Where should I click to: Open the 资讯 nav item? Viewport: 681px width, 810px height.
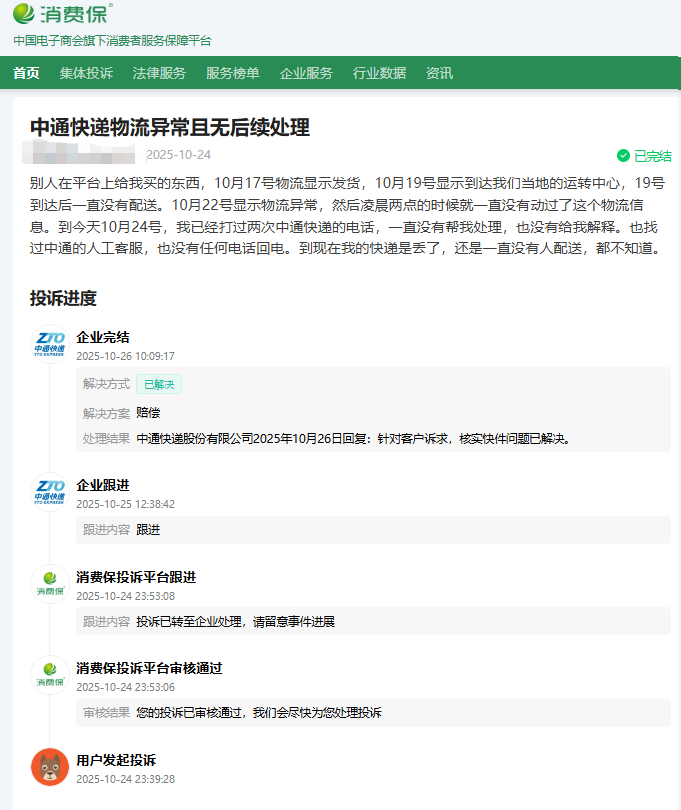point(439,73)
